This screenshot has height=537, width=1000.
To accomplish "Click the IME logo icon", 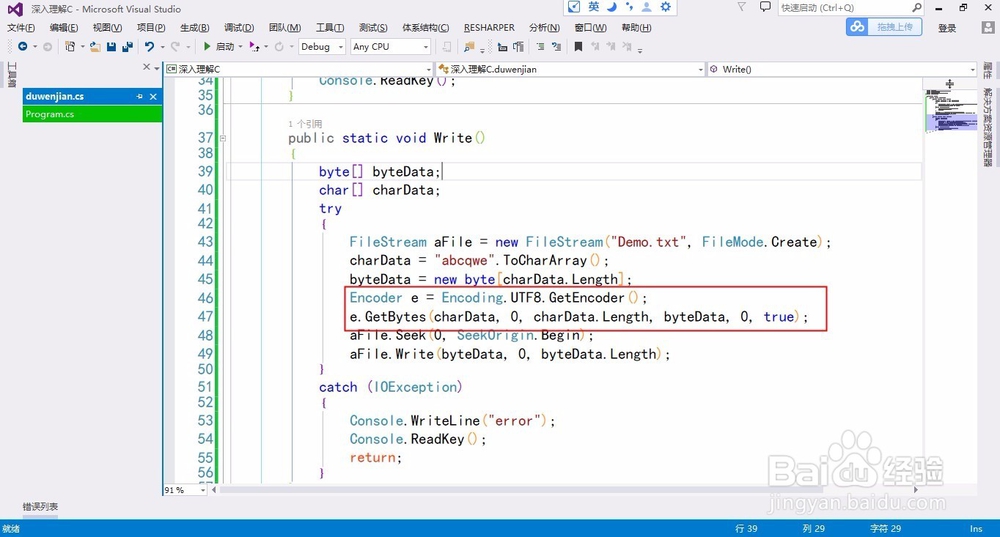I will [575, 7].
